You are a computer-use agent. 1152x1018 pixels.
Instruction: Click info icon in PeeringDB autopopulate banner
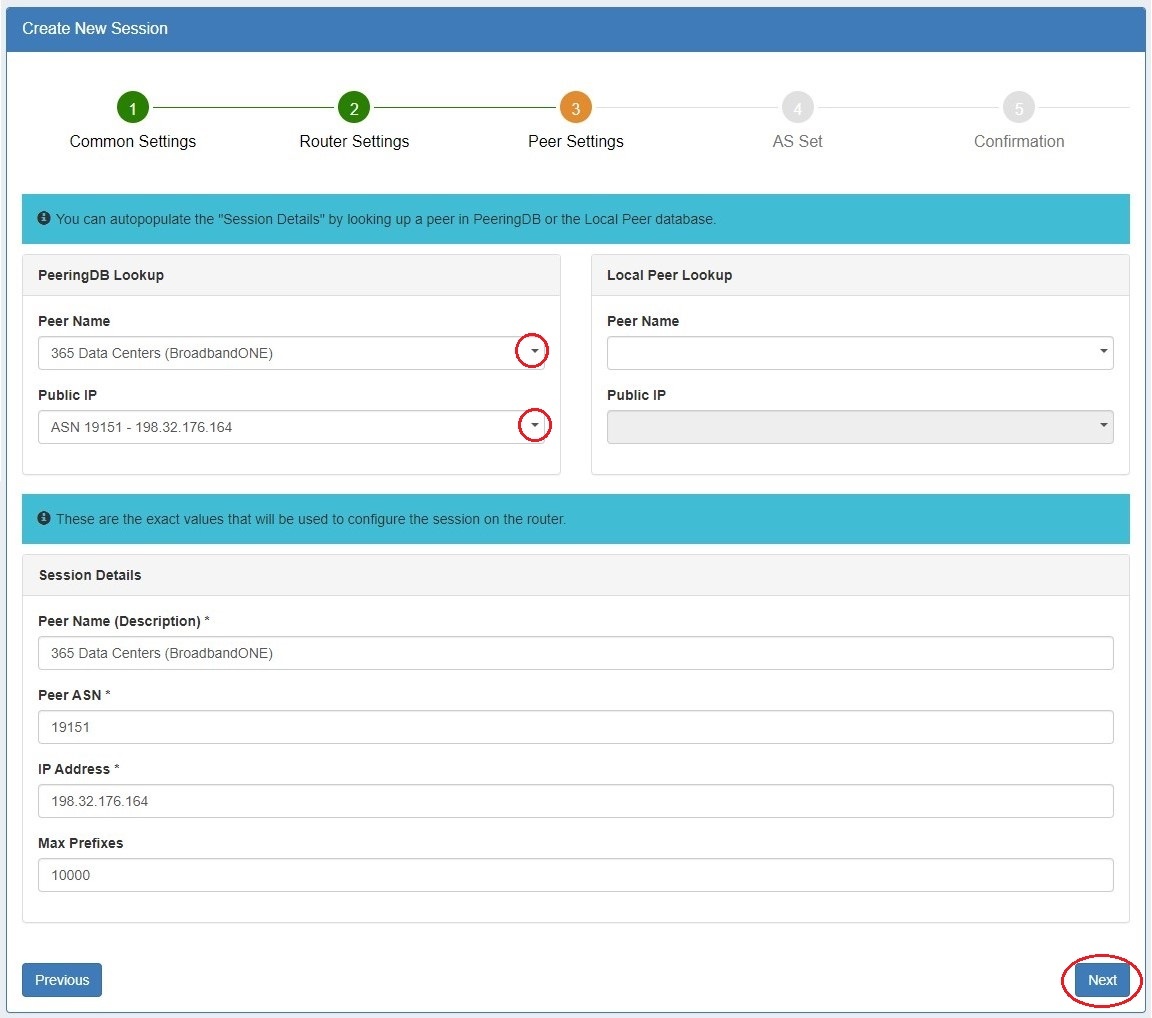44,218
